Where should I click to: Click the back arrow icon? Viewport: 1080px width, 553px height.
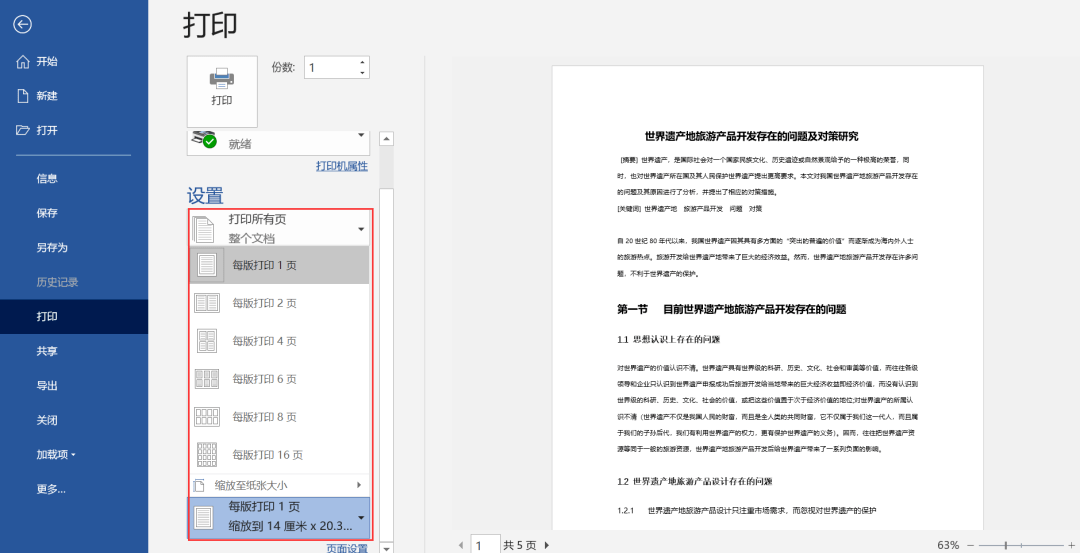pos(23,24)
